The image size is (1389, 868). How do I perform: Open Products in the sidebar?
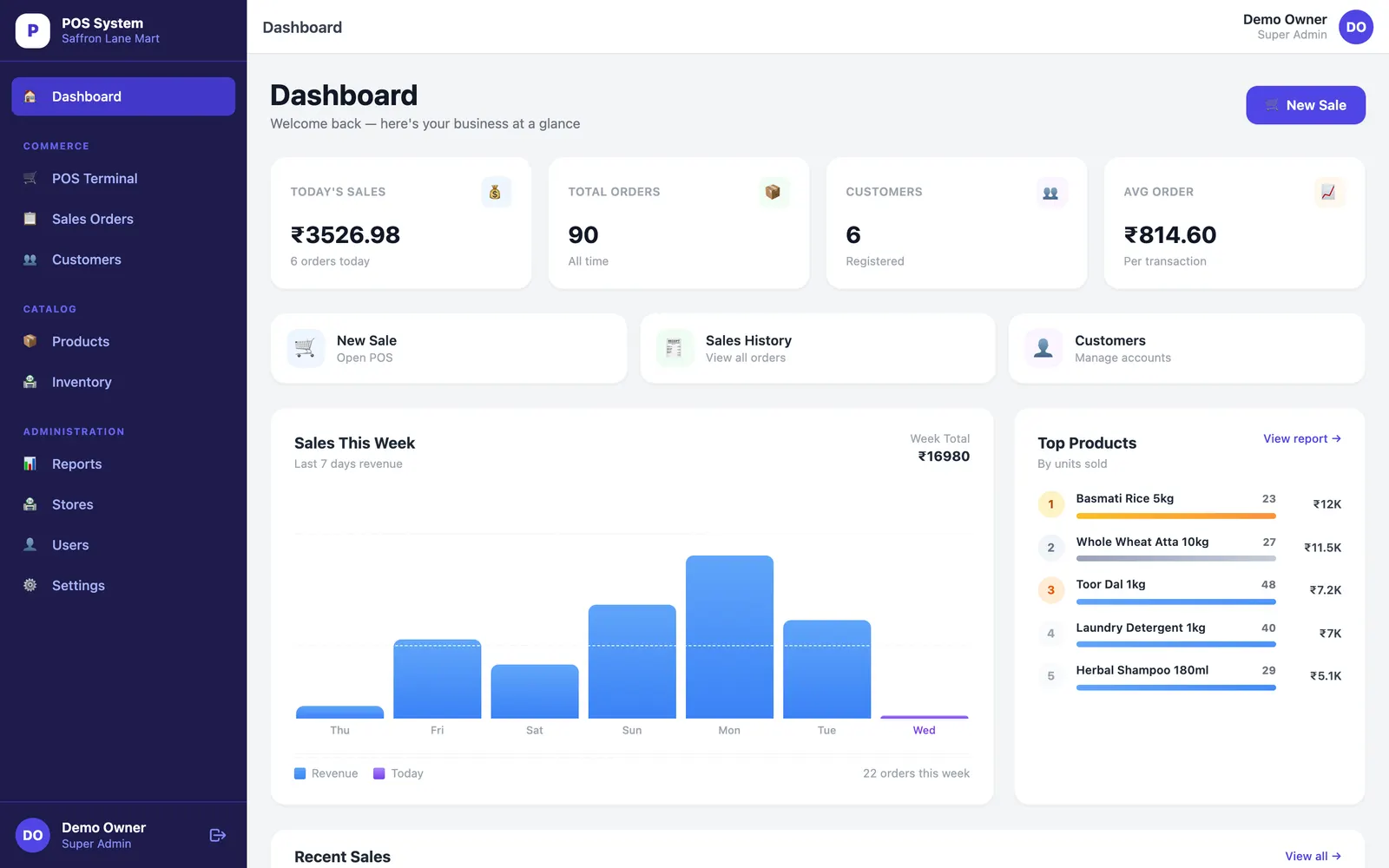[123, 341]
